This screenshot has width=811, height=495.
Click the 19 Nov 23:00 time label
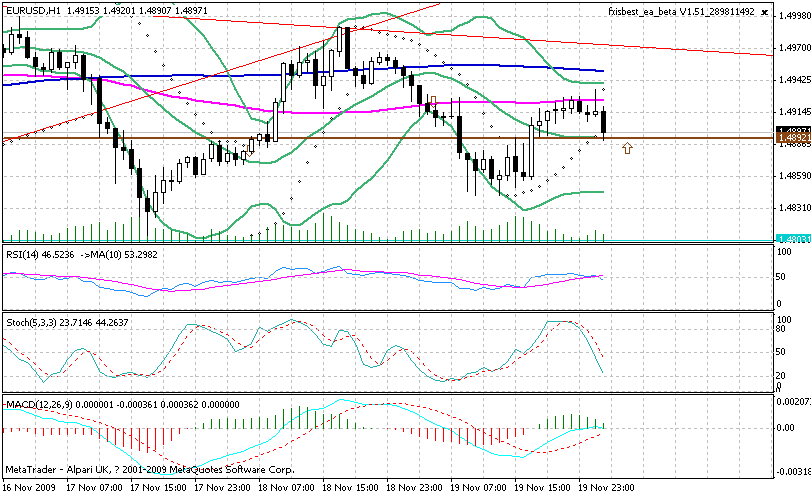[606, 487]
